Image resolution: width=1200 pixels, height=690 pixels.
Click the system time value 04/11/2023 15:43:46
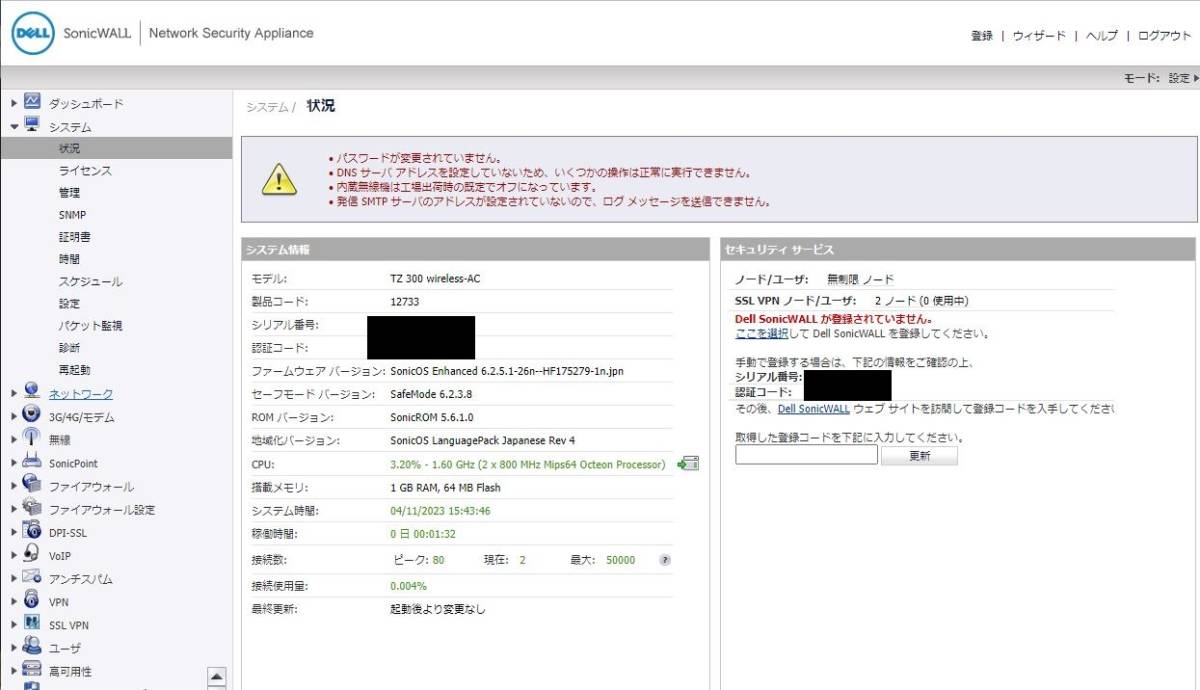(x=438, y=511)
